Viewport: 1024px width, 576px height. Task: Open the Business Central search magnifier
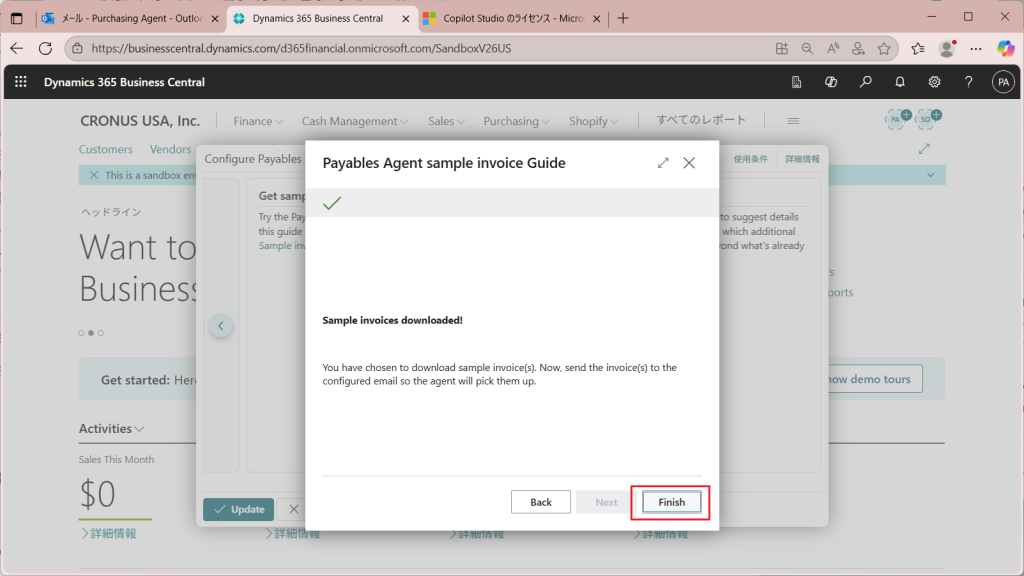tap(865, 82)
